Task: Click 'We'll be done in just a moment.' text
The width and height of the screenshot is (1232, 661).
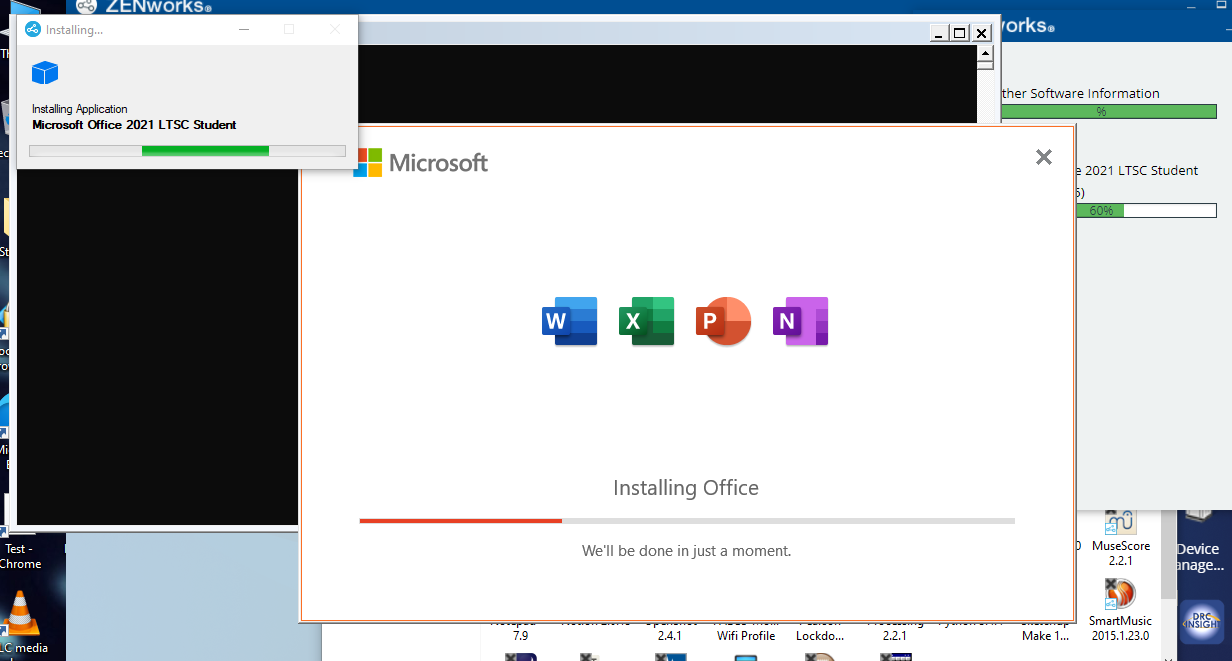Action: (x=687, y=551)
